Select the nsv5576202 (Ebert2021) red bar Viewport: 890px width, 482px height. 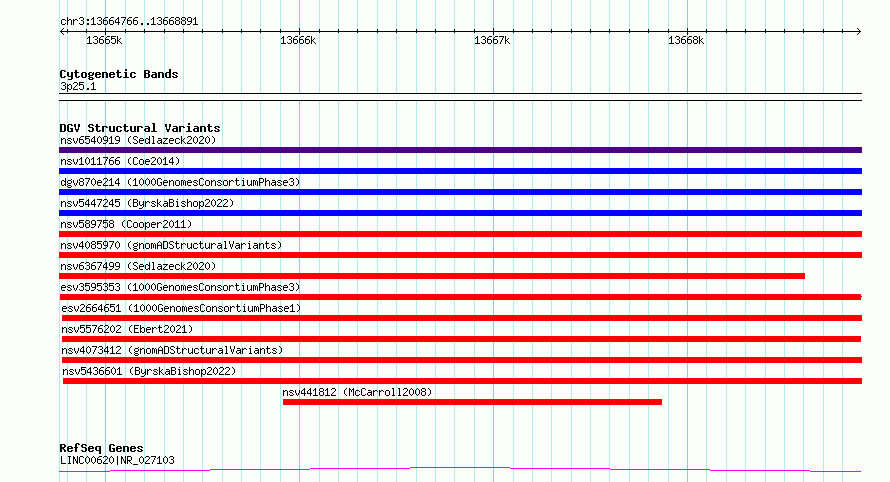(461, 339)
